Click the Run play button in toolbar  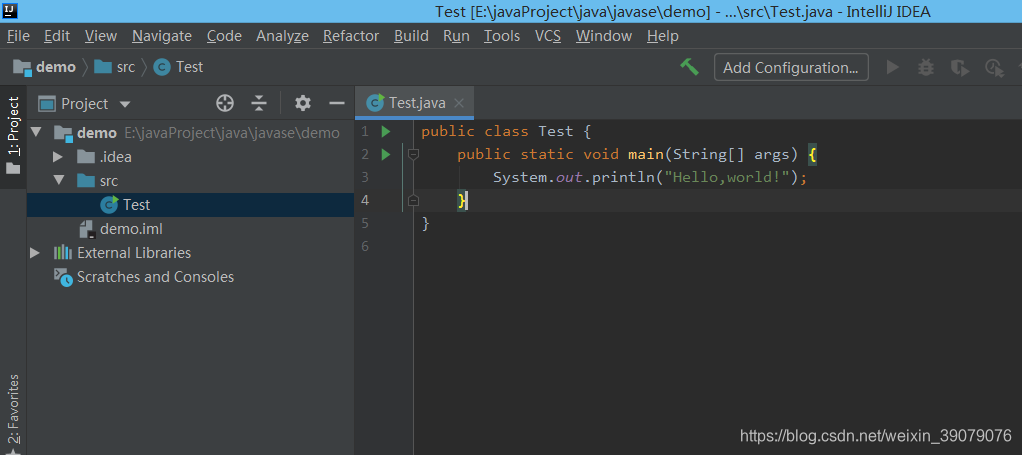coord(892,67)
